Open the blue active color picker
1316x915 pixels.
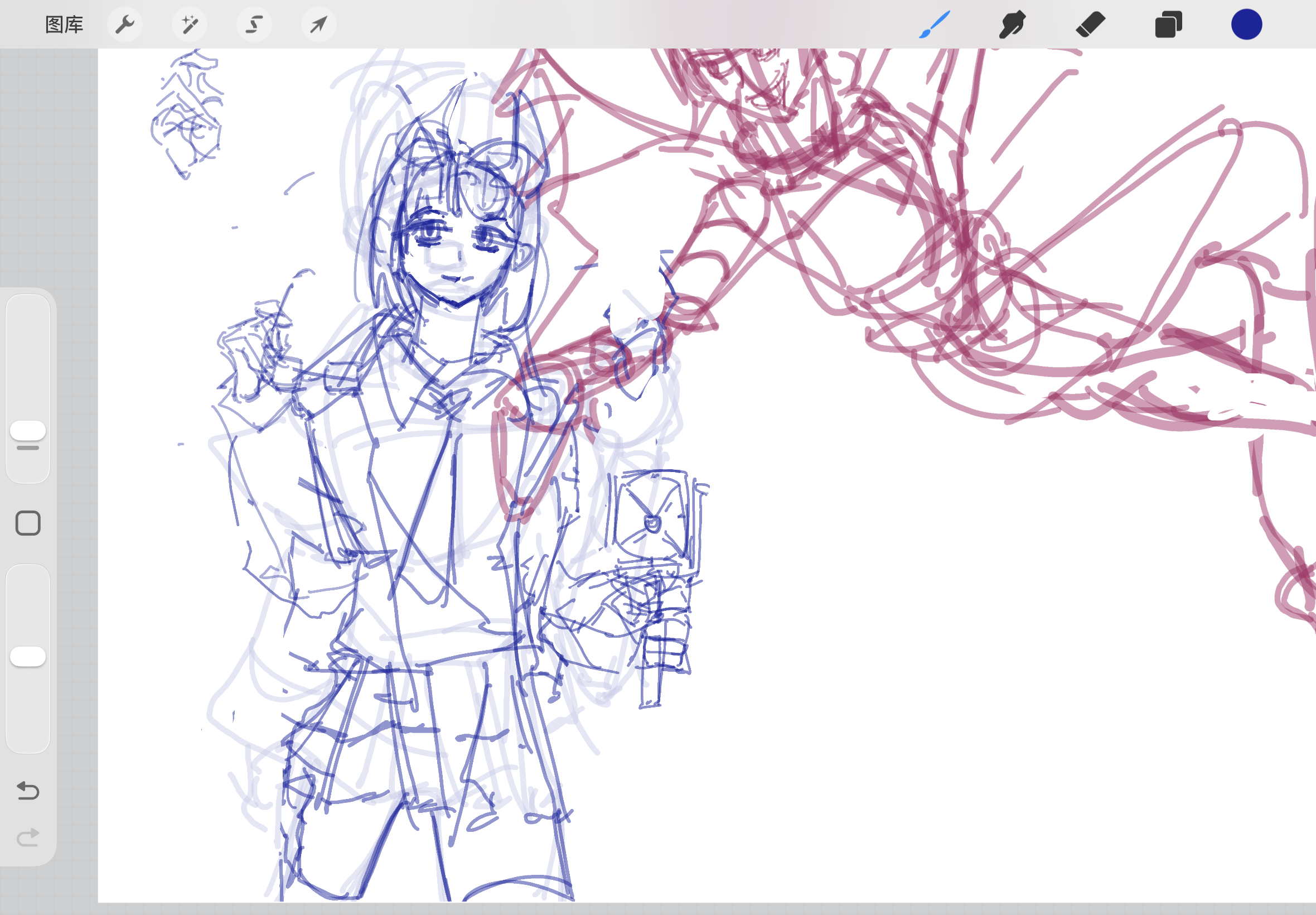1246,25
